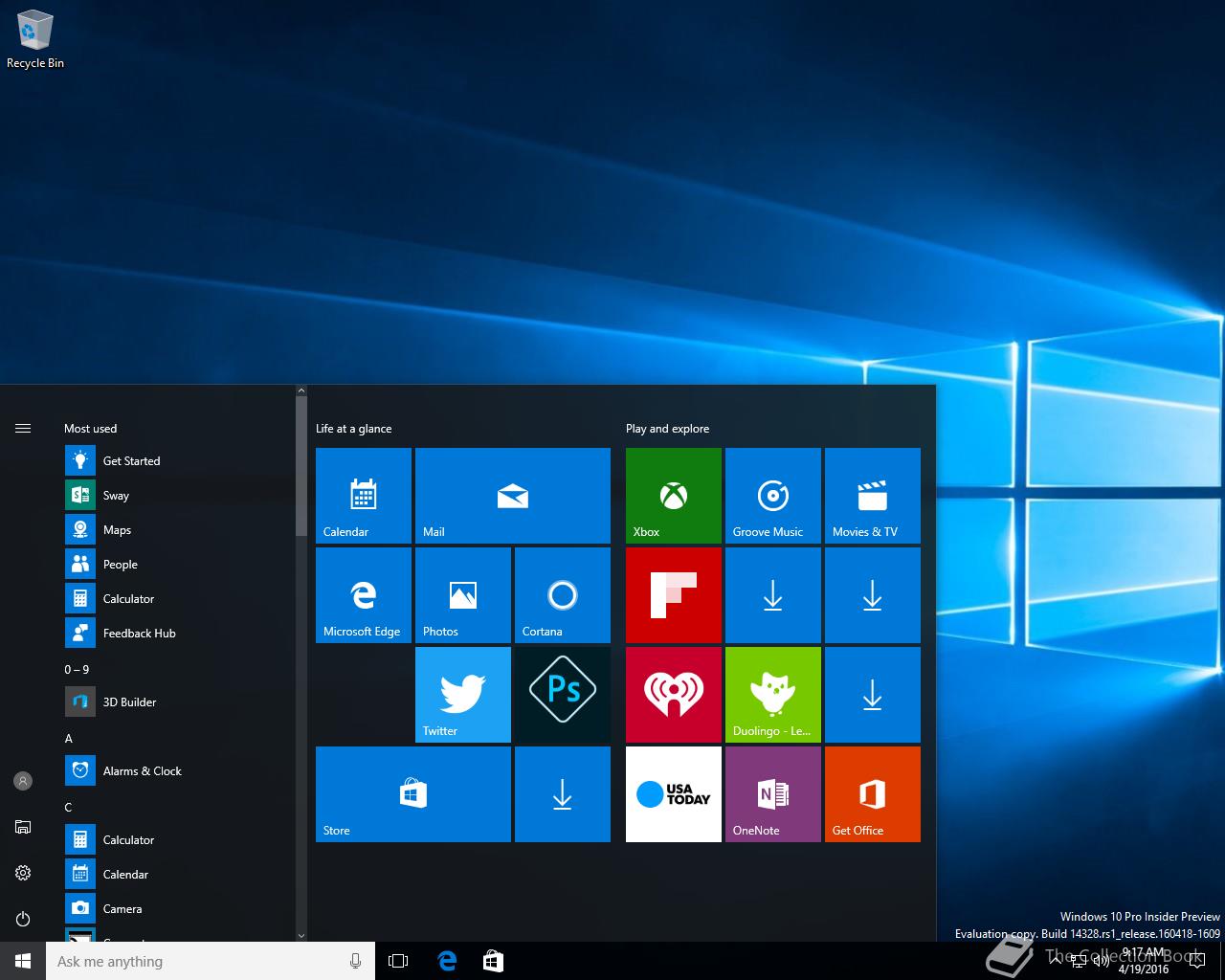
Task: Open Alarms & Clock in the app list
Action: pyautogui.click(x=176, y=771)
